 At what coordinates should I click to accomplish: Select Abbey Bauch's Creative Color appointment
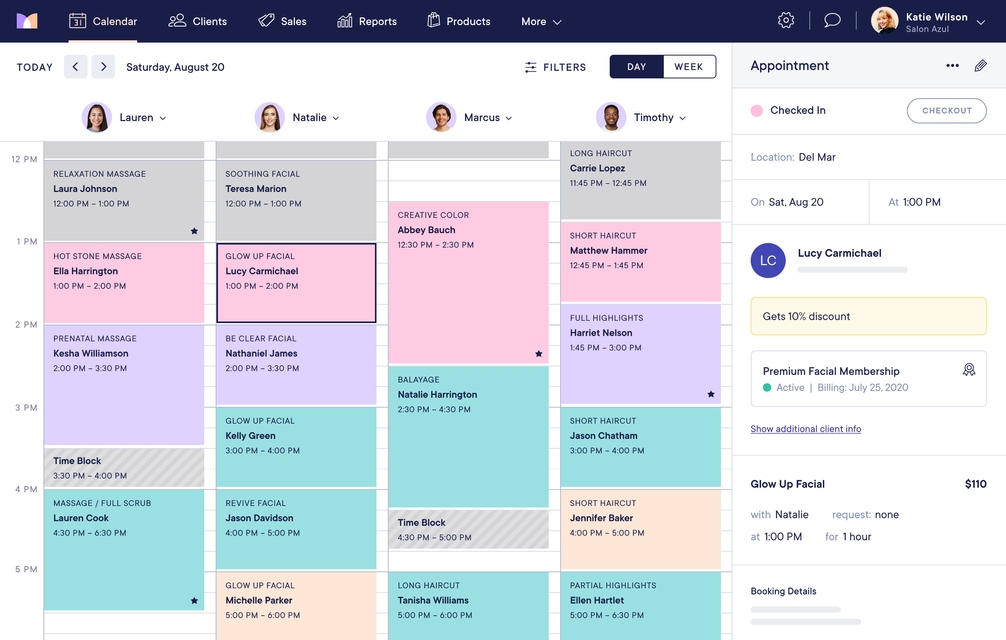tap(468, 282)
